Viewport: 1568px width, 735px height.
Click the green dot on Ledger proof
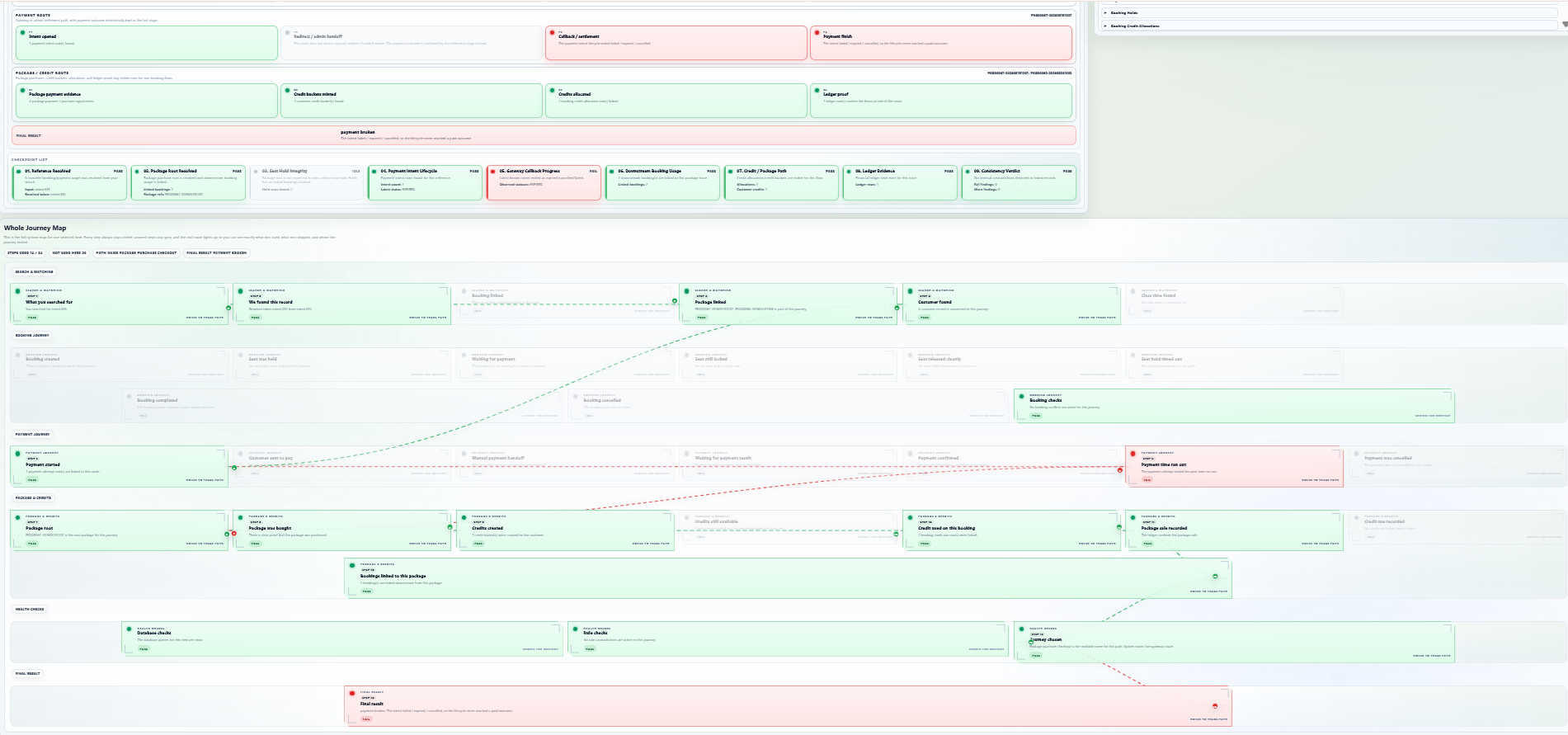[x=817, y=91]
